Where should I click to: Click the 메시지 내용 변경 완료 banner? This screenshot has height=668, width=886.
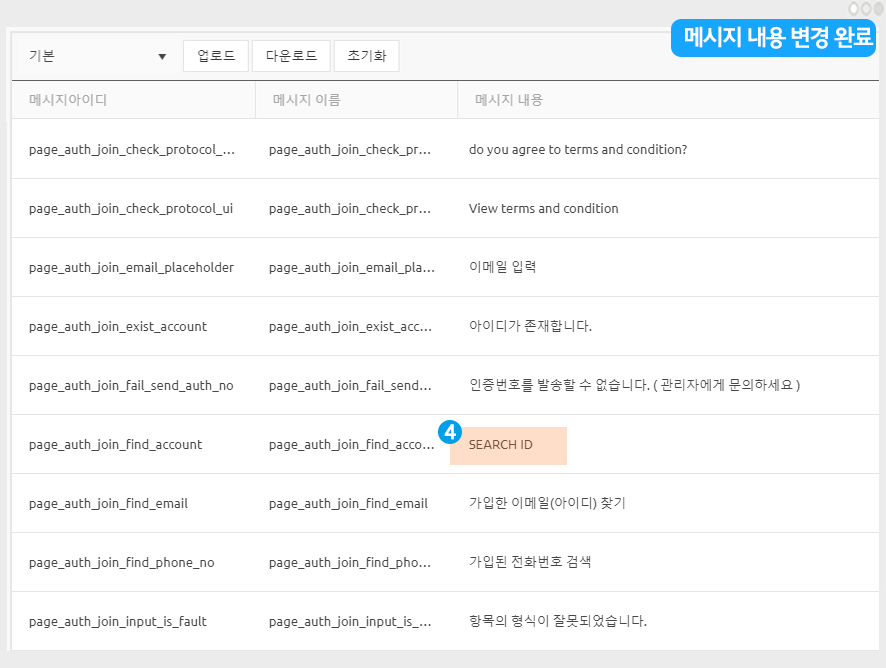click(x=778, y=38)
